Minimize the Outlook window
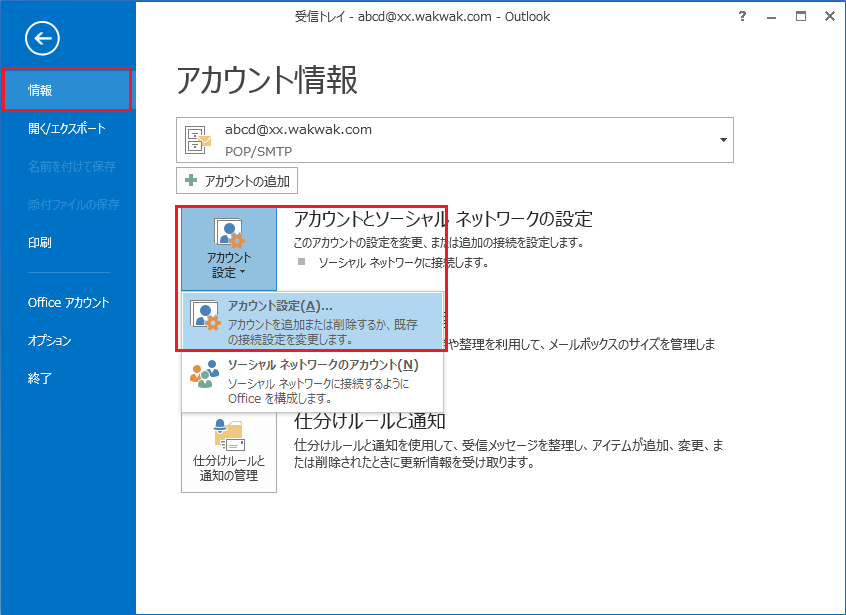 coord(772,17)
